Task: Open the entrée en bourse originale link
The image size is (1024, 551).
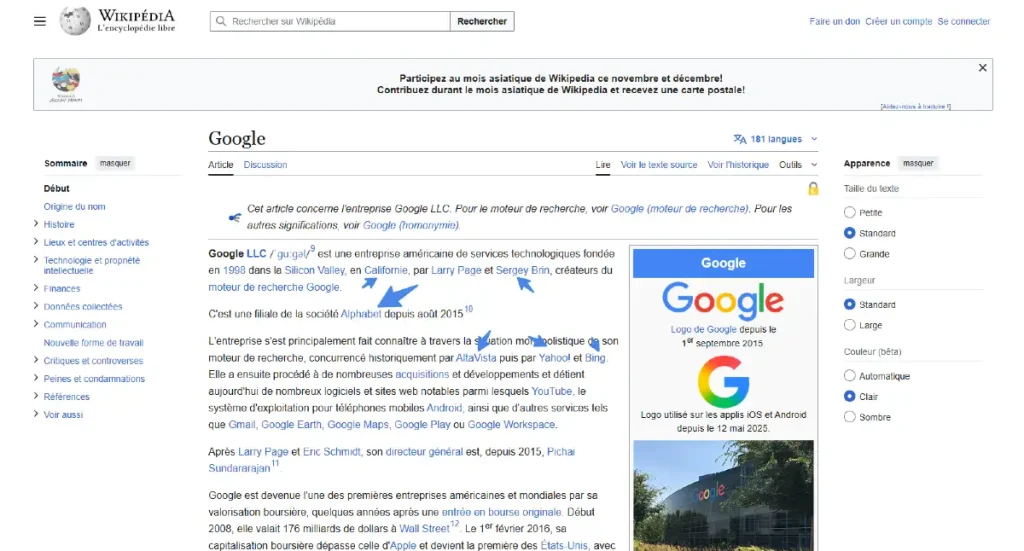Action: (502, 512)
